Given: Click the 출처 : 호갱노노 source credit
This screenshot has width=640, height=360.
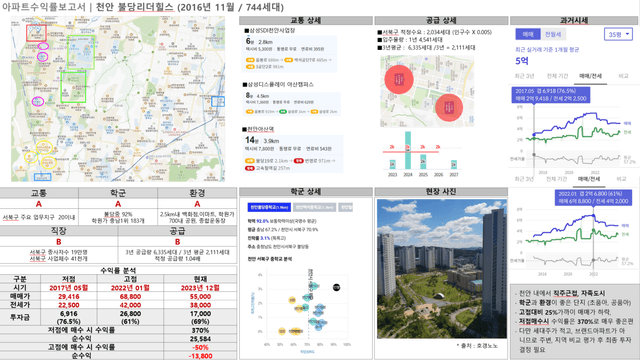Looking at the screenshot, I should click(477, 346).
